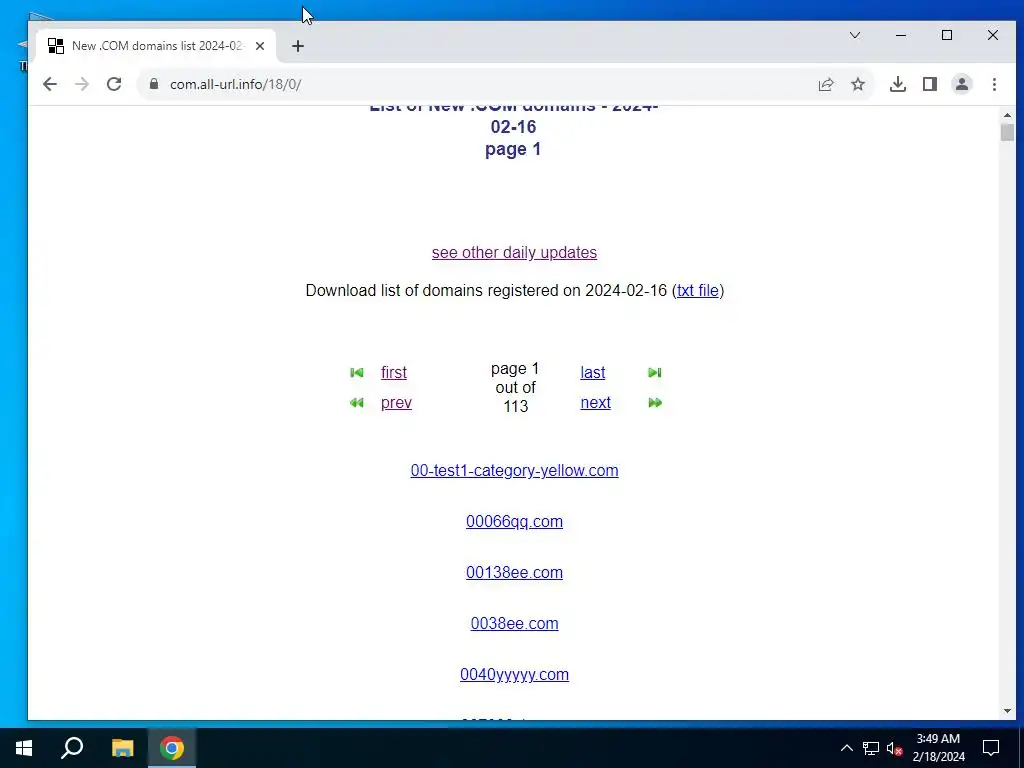Open 00-test1-category-yellow.com link
1024x768 pixels.
coord(515,471)
